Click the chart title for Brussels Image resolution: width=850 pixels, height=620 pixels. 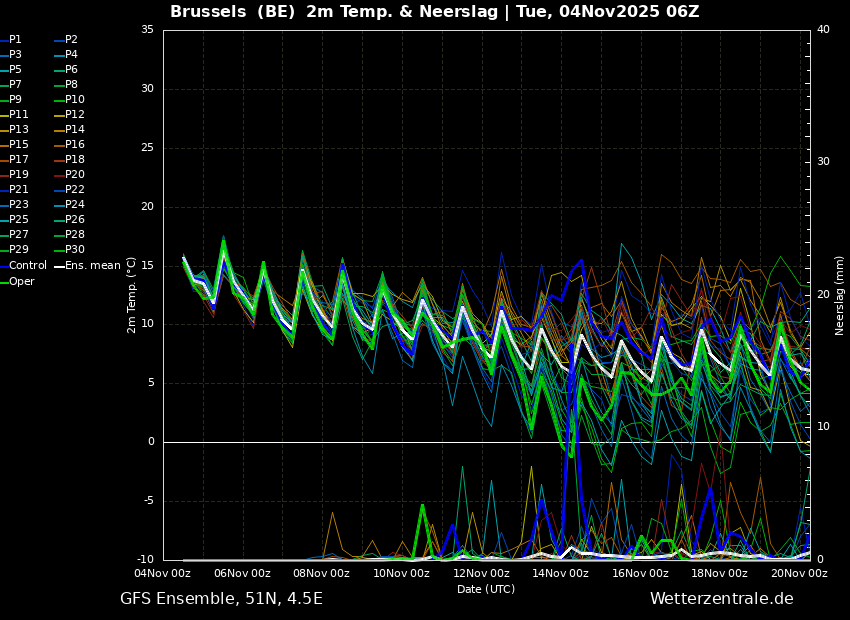434,12
